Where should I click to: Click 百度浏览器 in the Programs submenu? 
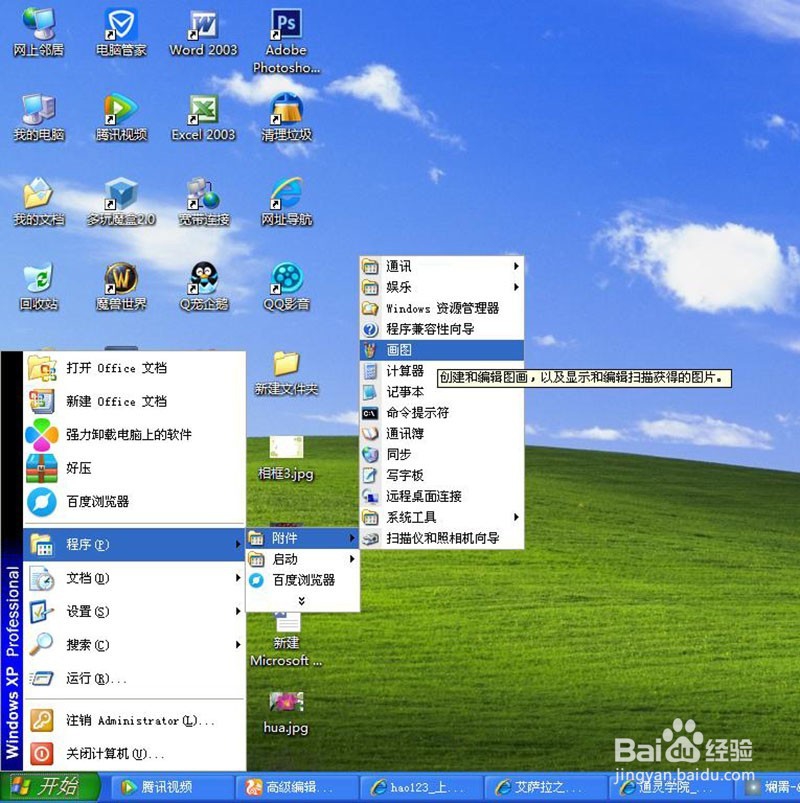click(303, 580)
